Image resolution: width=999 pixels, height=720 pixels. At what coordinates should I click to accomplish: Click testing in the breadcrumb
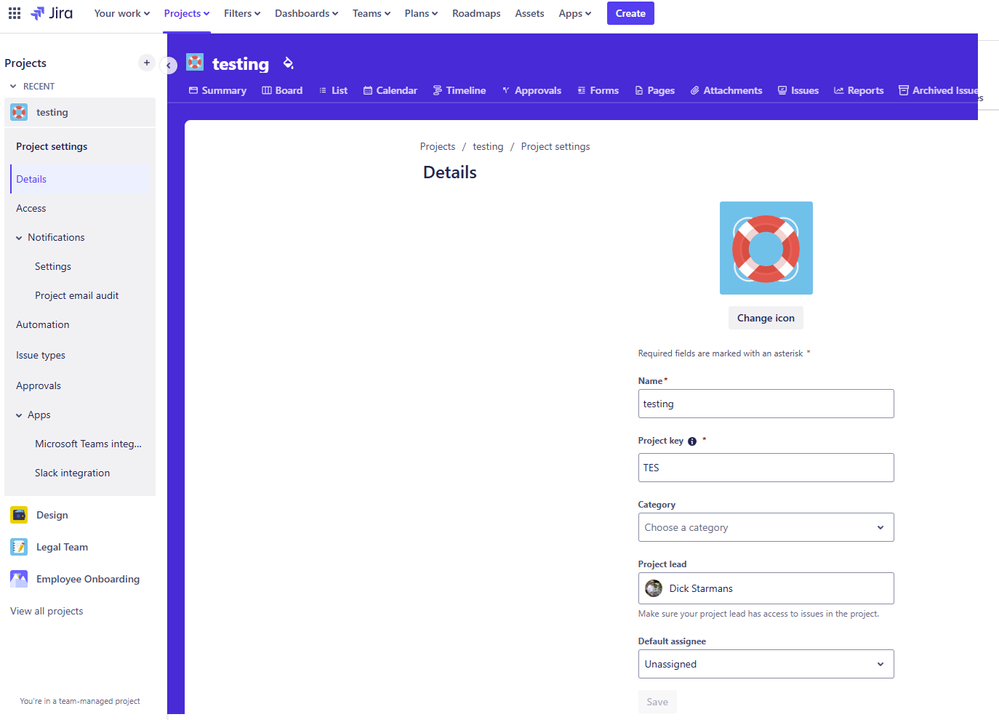(x=488, y=147)
